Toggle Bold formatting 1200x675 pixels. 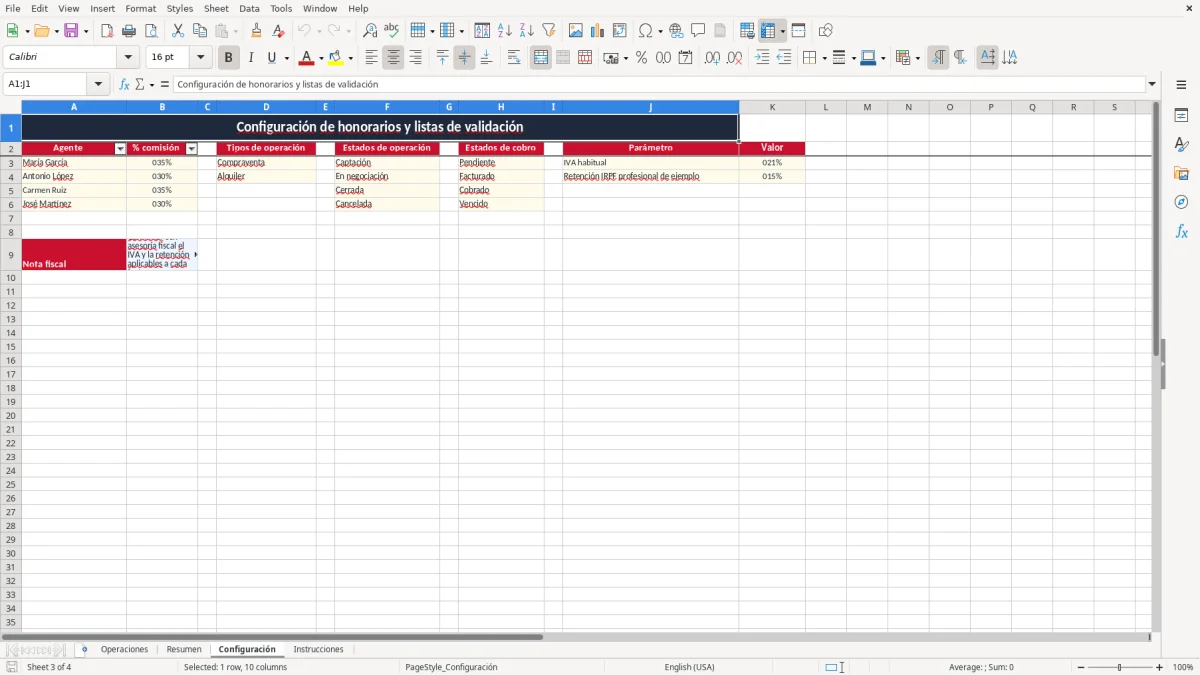[228, 58]
